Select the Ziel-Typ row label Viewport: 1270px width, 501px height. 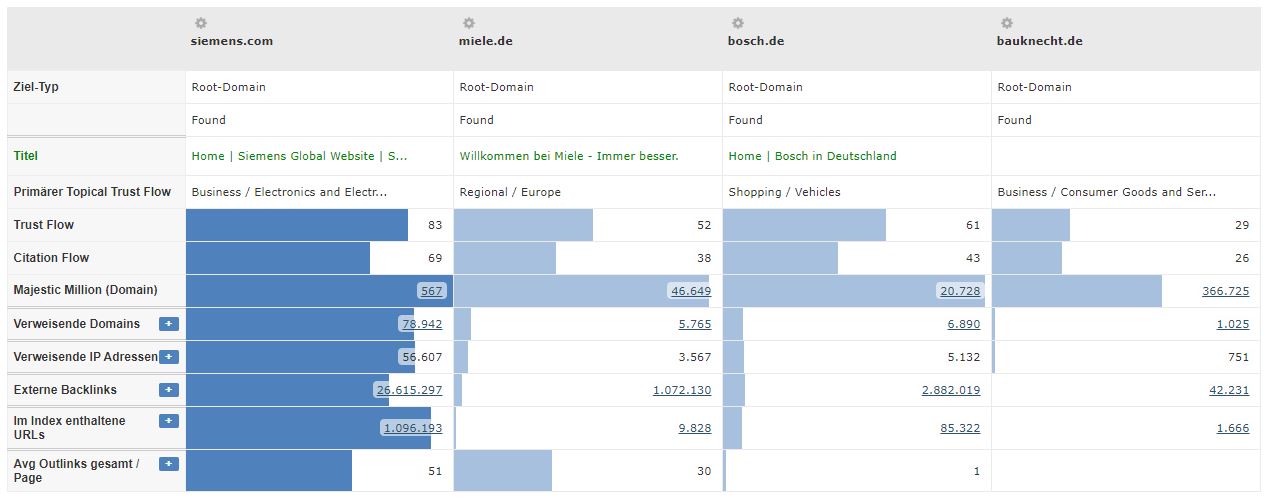pyautogui.click(x=36, y=87)
